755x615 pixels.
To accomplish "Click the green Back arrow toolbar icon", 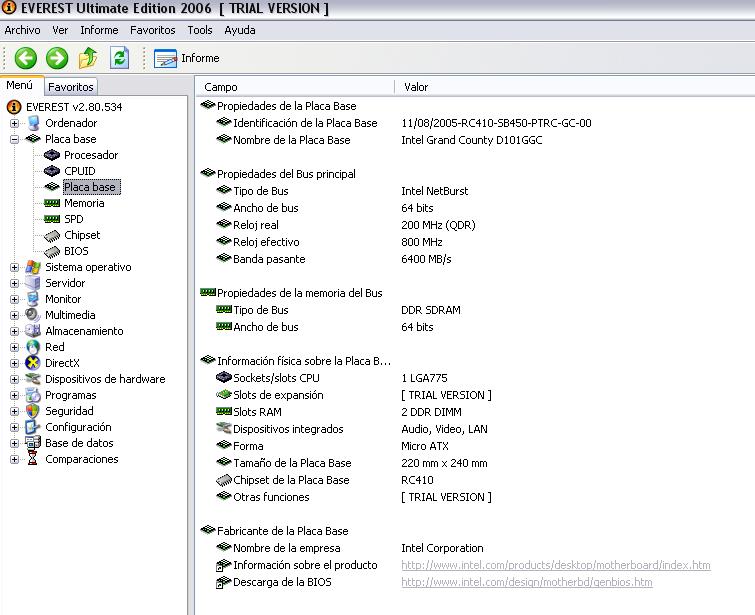I will pyautogui.click(x=26, y=58).
